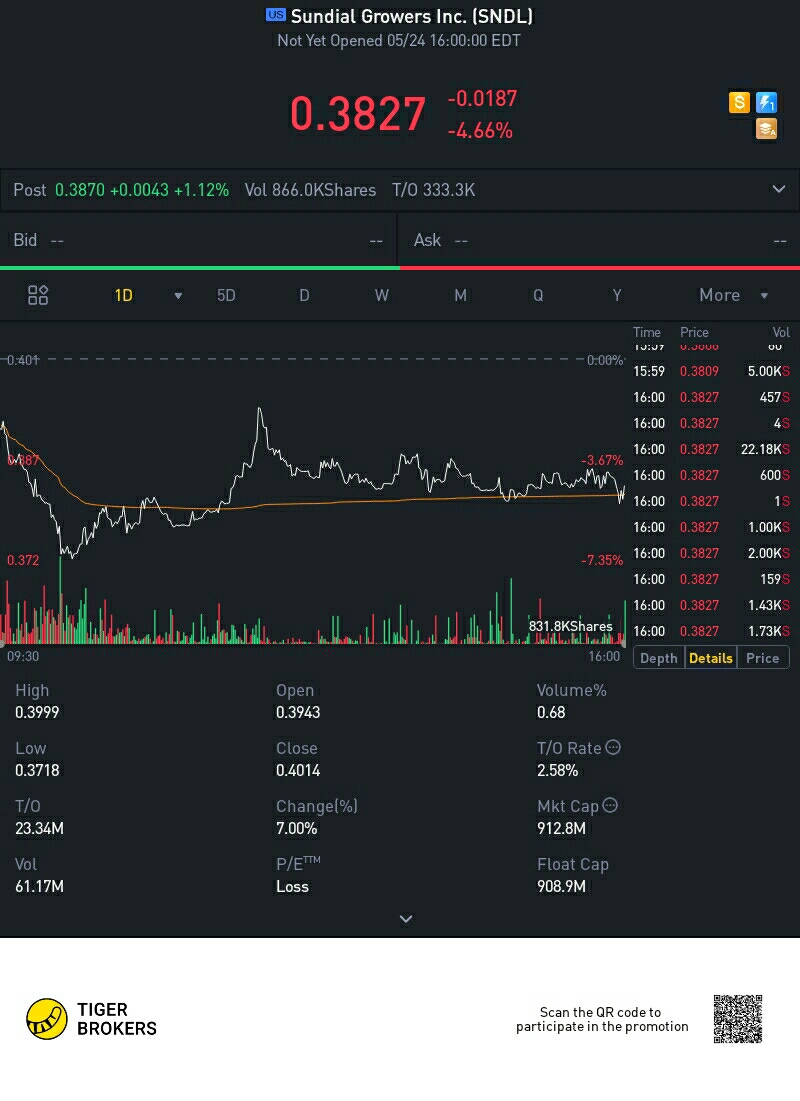Tap the Change(%) value 7.00%
Viewport: 800px width, 1101px height.
(296, 828)
